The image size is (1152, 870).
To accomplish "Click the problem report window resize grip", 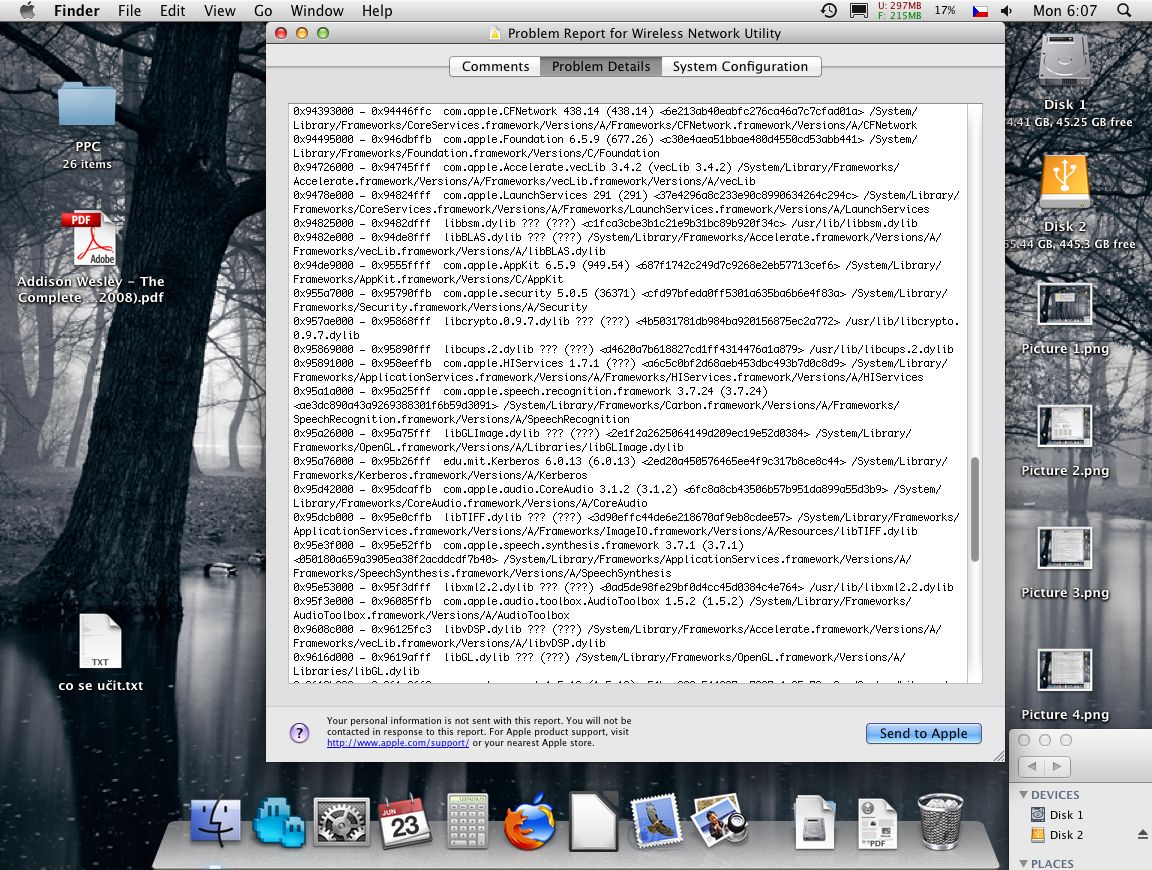I will tap(998, 755).
